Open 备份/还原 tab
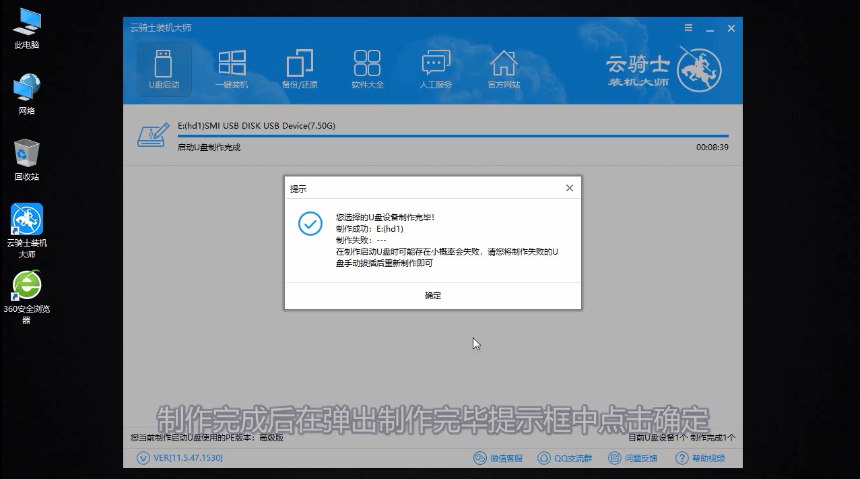The width and height of the screenshot is (860, 479). point(299,69)
